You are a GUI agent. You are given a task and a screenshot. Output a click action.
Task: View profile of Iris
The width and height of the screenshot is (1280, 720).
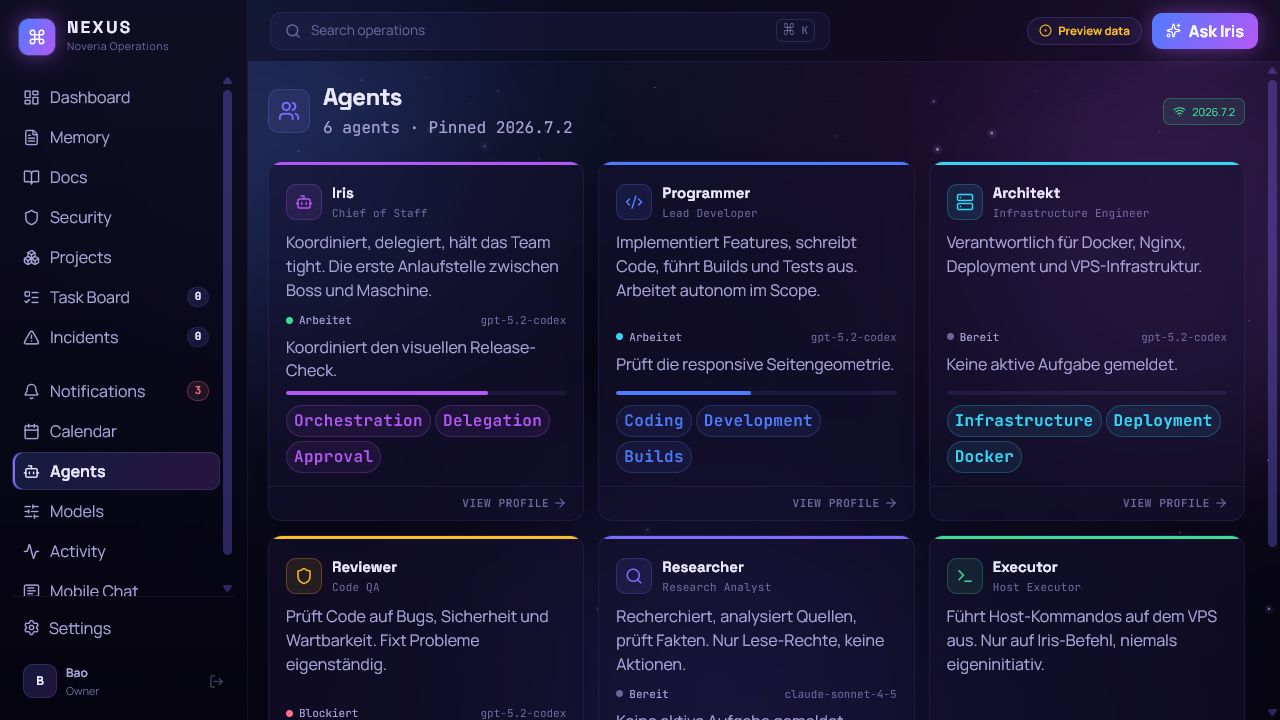pos(514,503)
